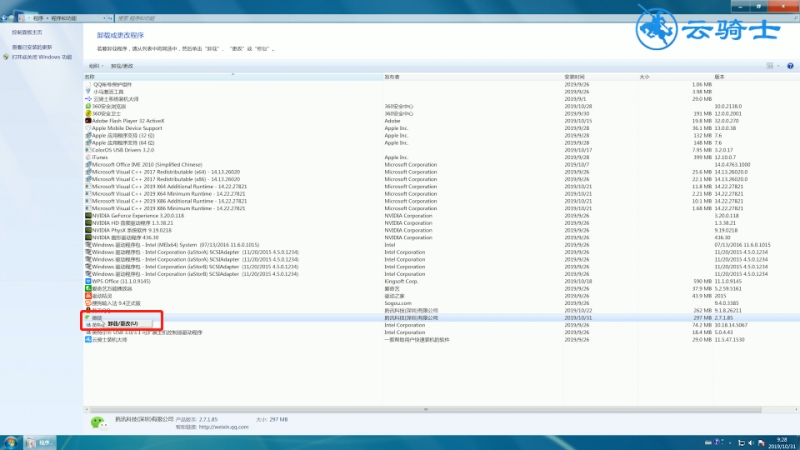800x450 pixels.
Task: Click the Microsoft Office IME 2010 icon
Action: [88, 165]
